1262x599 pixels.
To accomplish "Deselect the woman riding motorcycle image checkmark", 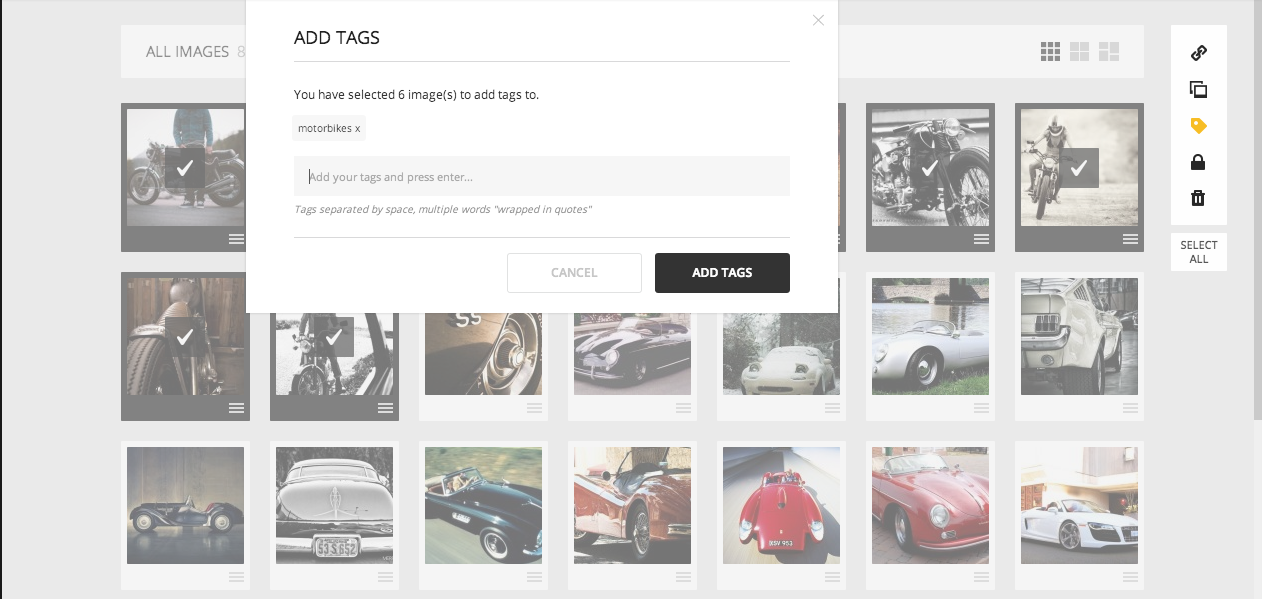I will (x=1078, y=168).
